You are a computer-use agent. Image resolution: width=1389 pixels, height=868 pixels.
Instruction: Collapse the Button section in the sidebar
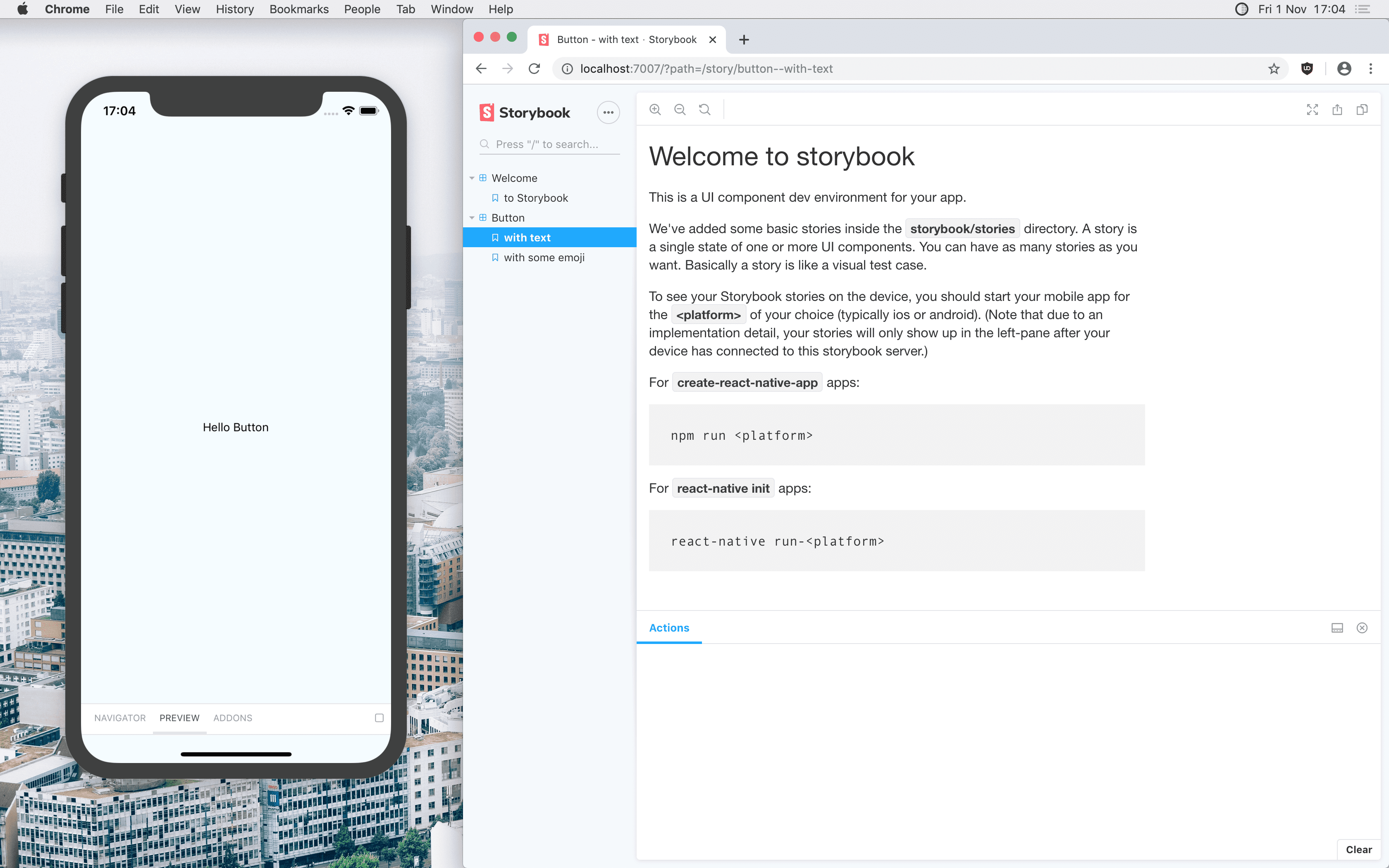pyautogui.click(x=473, y=217)
